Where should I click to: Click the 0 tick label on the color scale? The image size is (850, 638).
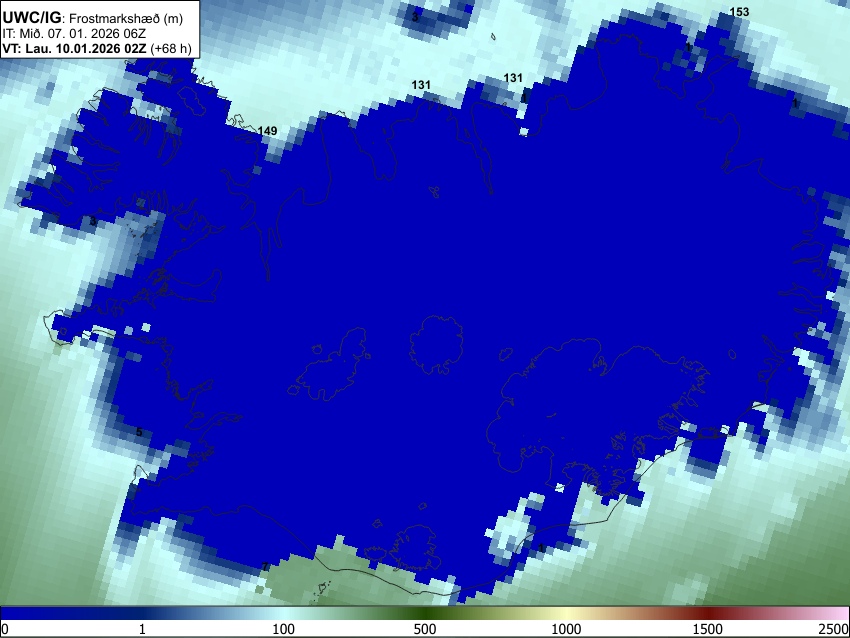tap(5, 629)
